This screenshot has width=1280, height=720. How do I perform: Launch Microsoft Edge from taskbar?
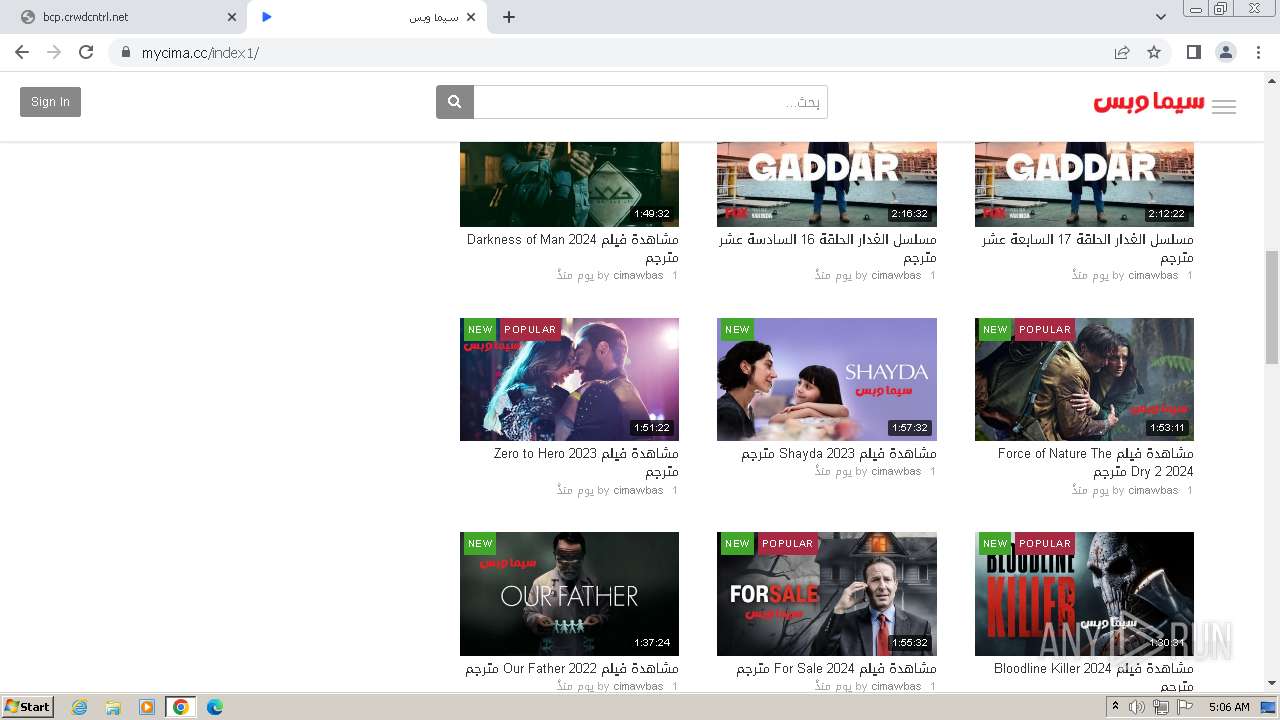[x=214, y=707]
